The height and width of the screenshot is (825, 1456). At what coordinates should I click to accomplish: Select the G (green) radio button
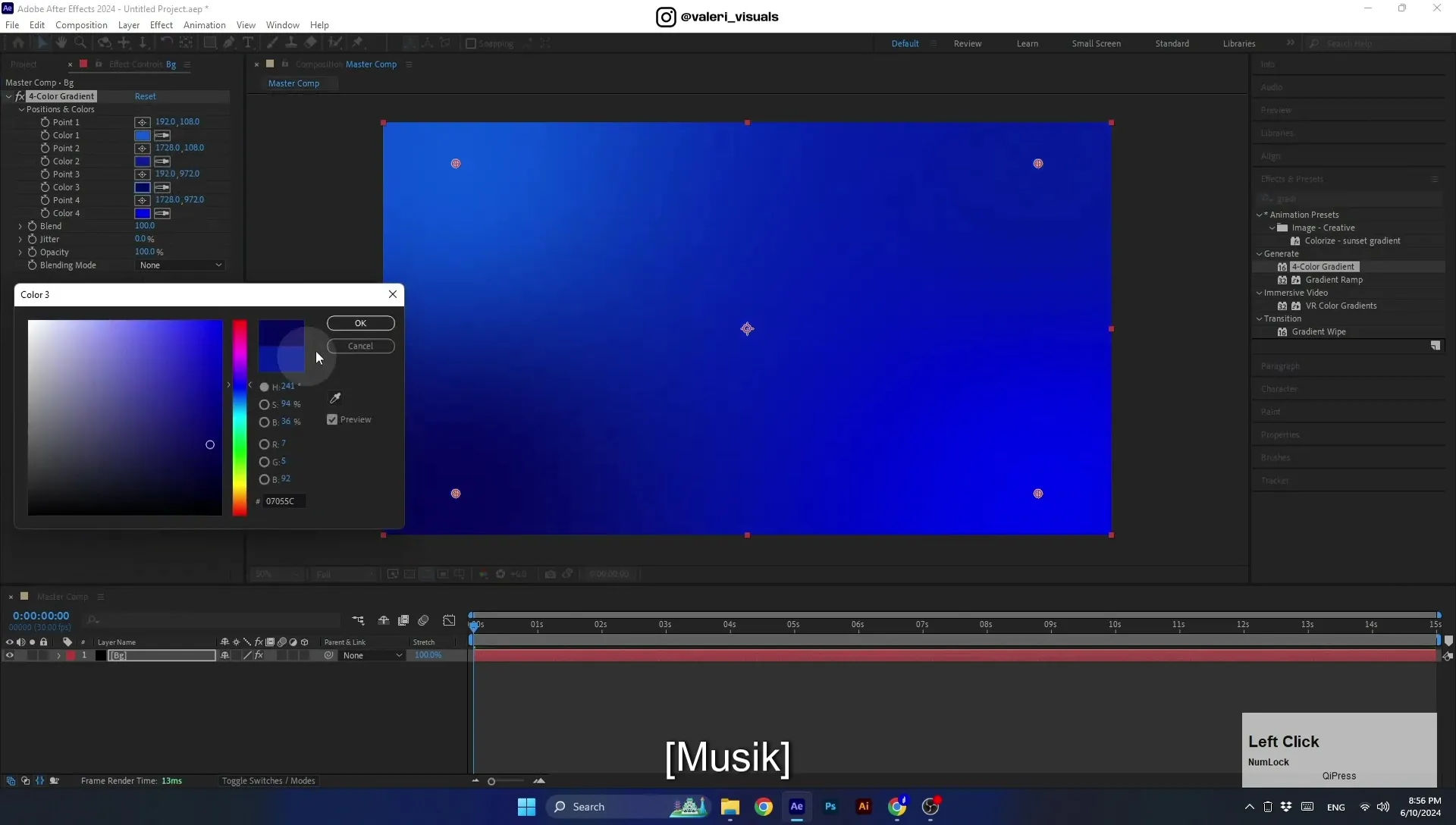pos(264,462)
